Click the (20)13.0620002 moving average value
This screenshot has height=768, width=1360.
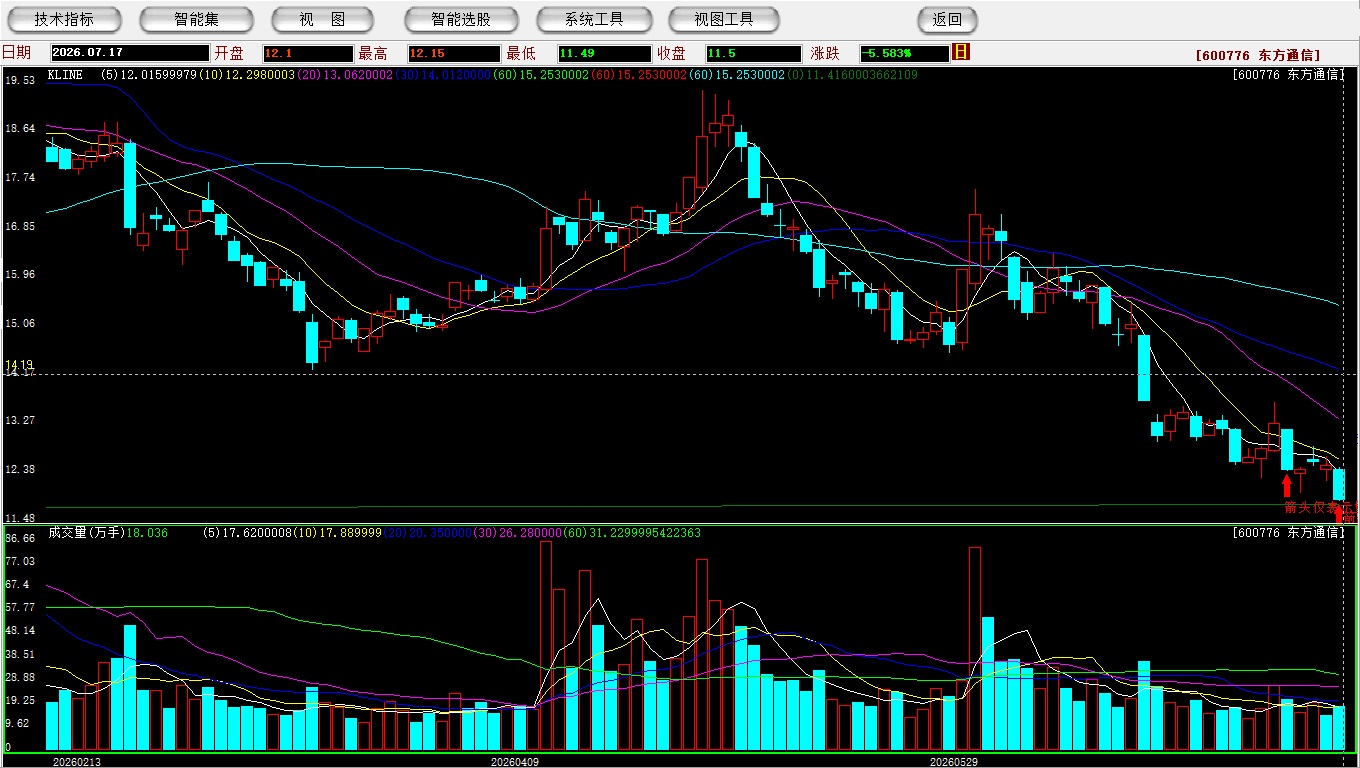pos(343,75)
